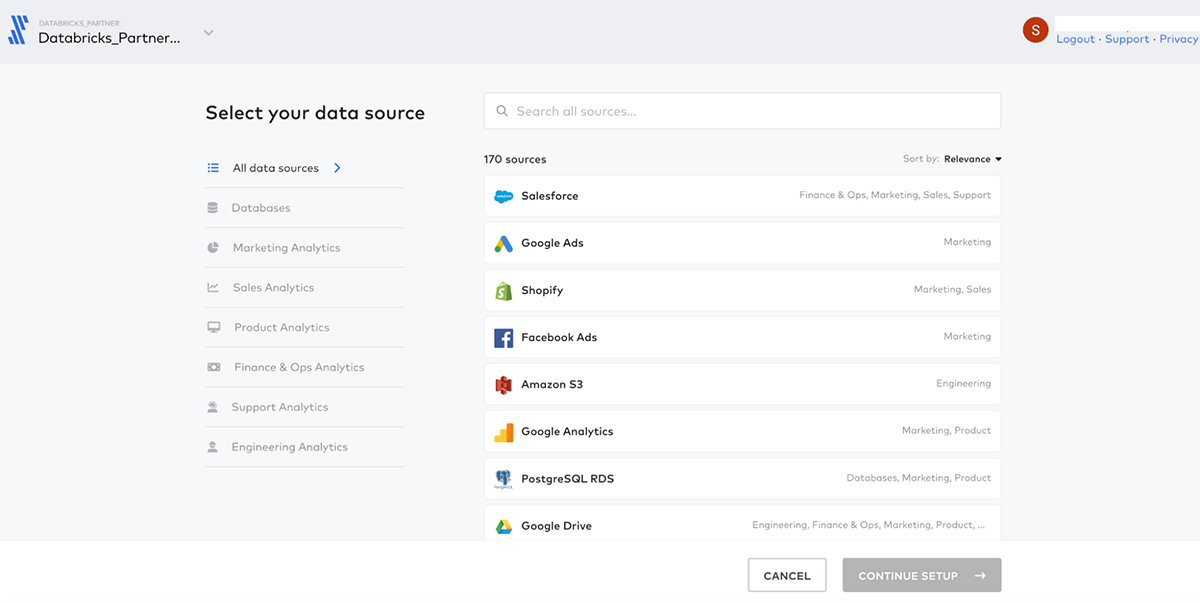
Task: Select the Databases category
Action: tap(260, 208)
